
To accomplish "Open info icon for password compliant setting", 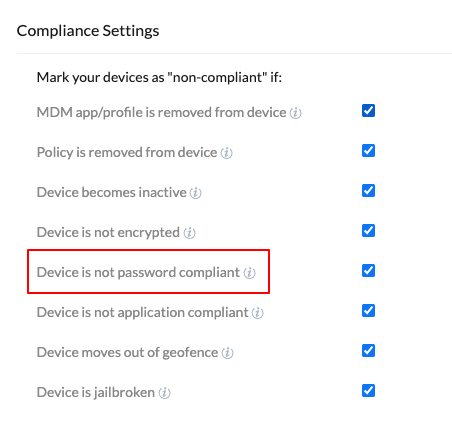I will click(x=249, y=273).
